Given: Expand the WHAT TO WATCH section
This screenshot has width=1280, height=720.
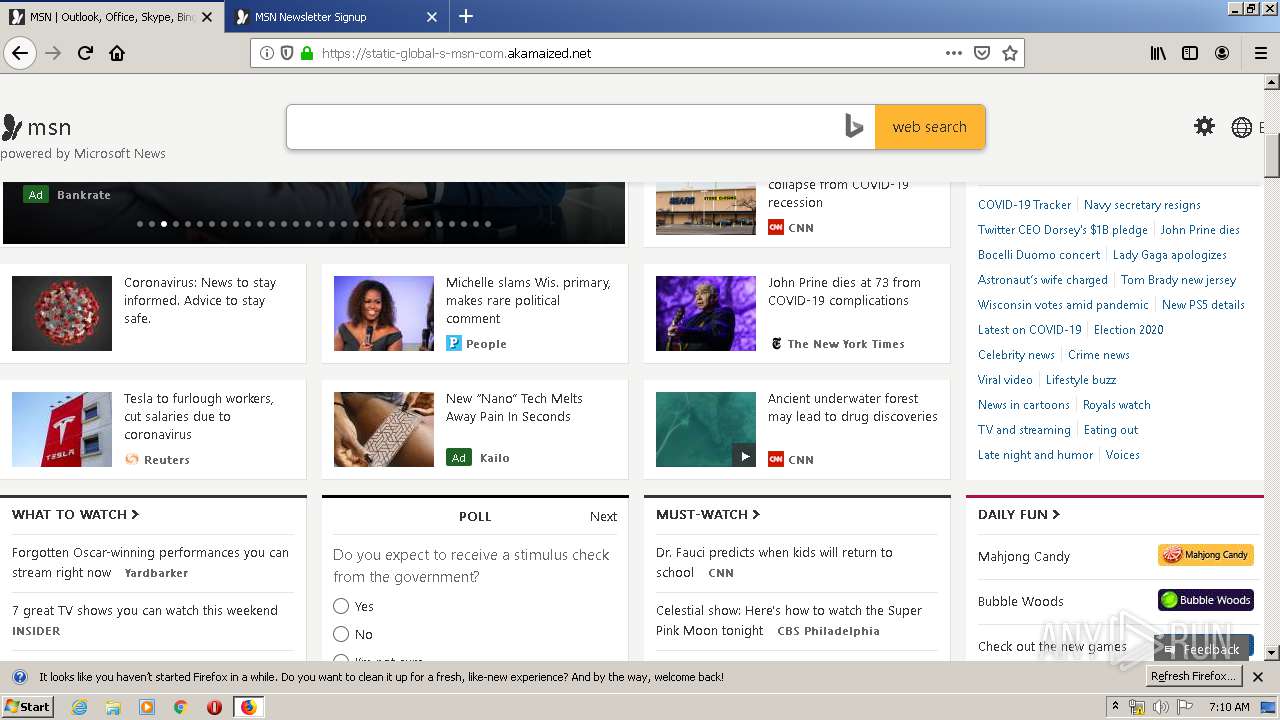Looking at the screenshot, I should tap(76, 514).
